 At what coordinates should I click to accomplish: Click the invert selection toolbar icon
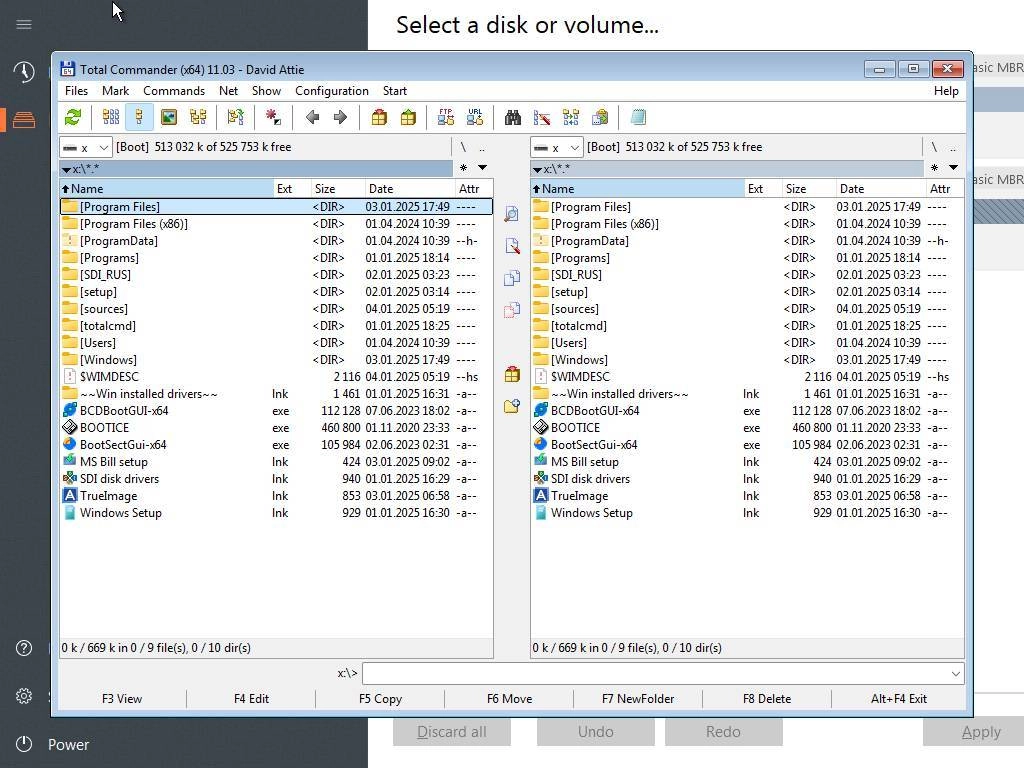click(272, 118)
